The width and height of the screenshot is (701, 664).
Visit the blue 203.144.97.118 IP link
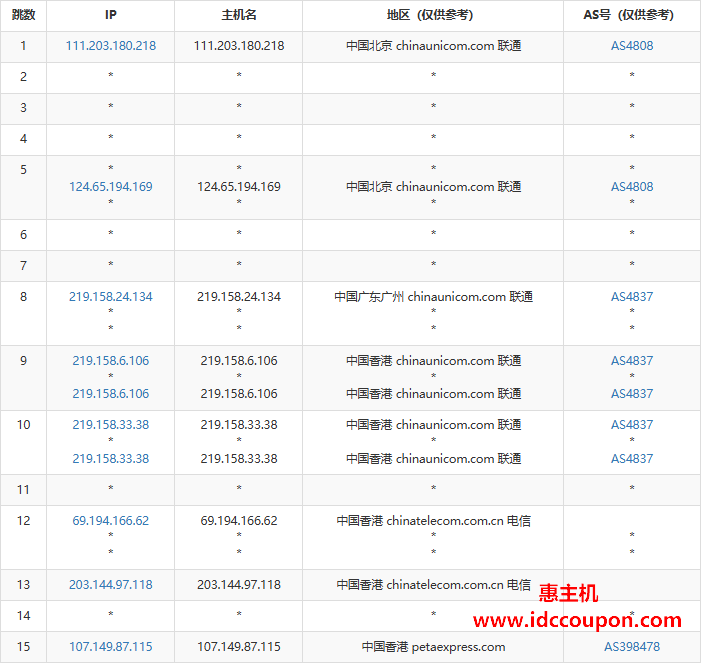pyautogui.click(x=111, y=584)
